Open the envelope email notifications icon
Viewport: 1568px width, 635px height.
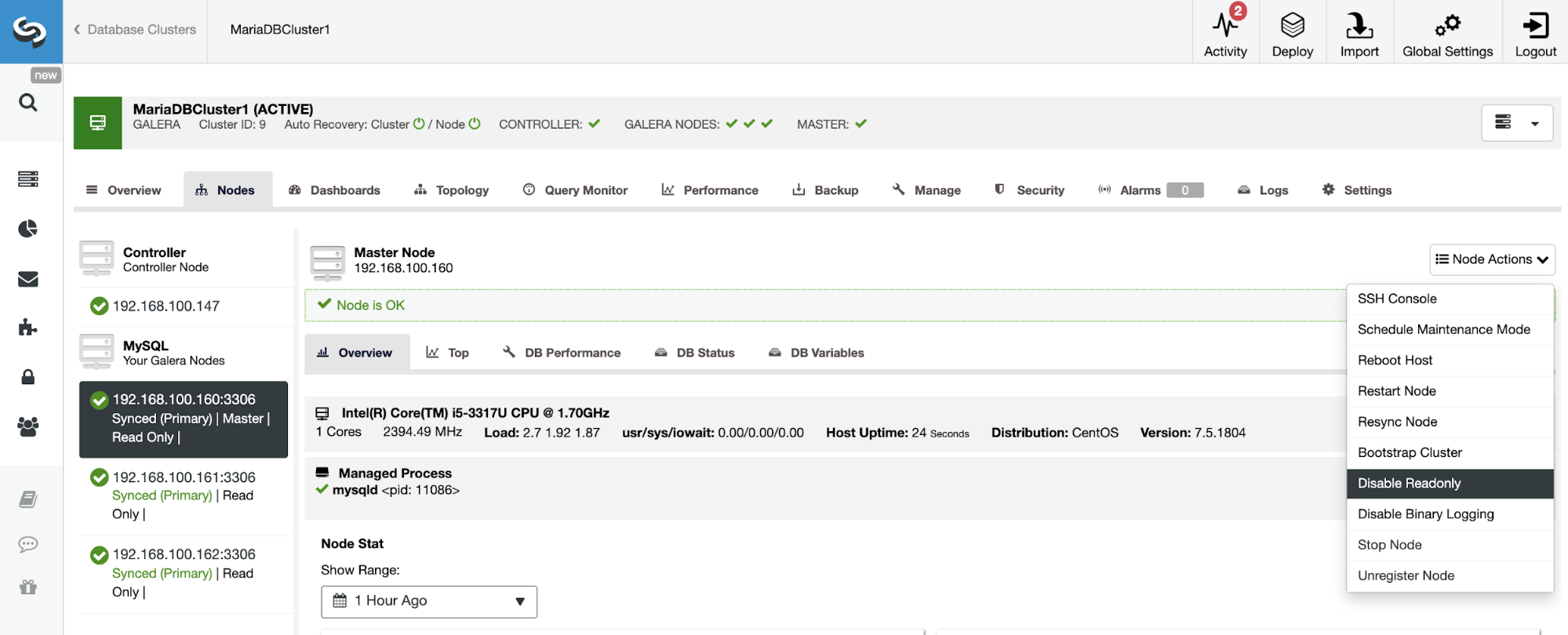tap(28, 279)
